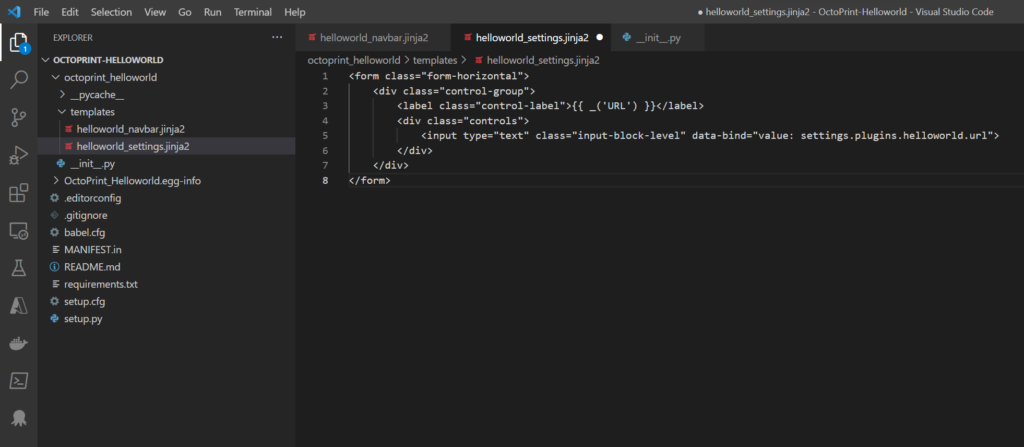Open Explorer more actions ellipsis

click(277, 38)
